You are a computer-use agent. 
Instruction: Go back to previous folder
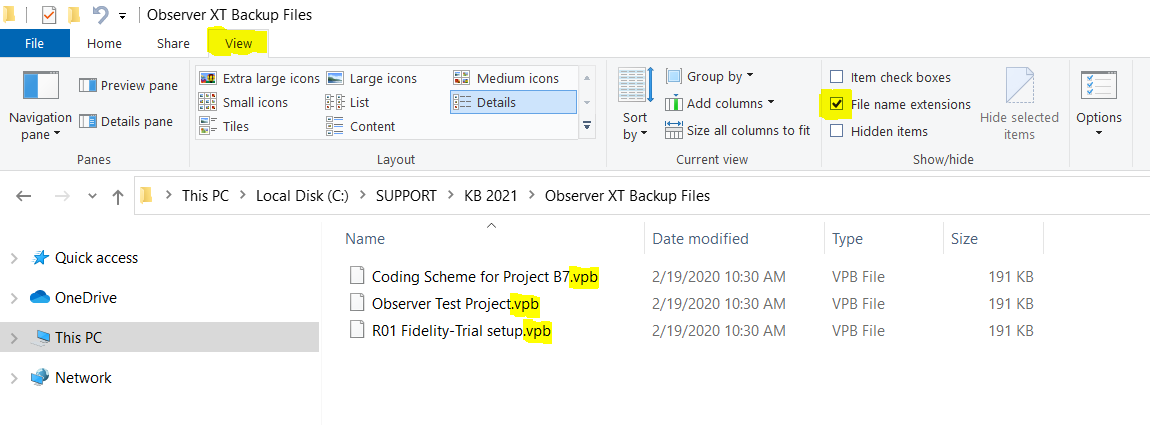23,196
